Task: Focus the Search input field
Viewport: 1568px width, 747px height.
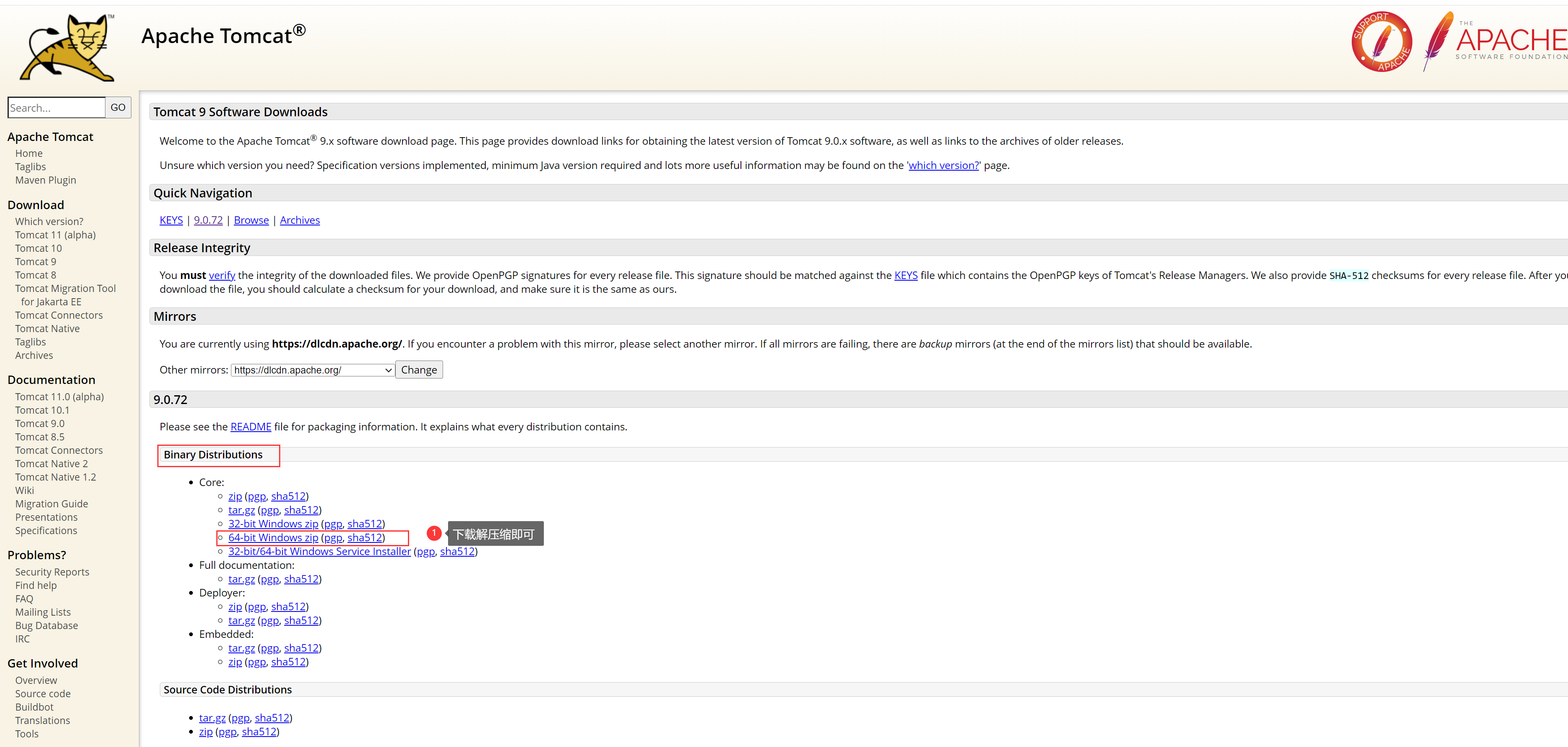Action: point(56,107)
